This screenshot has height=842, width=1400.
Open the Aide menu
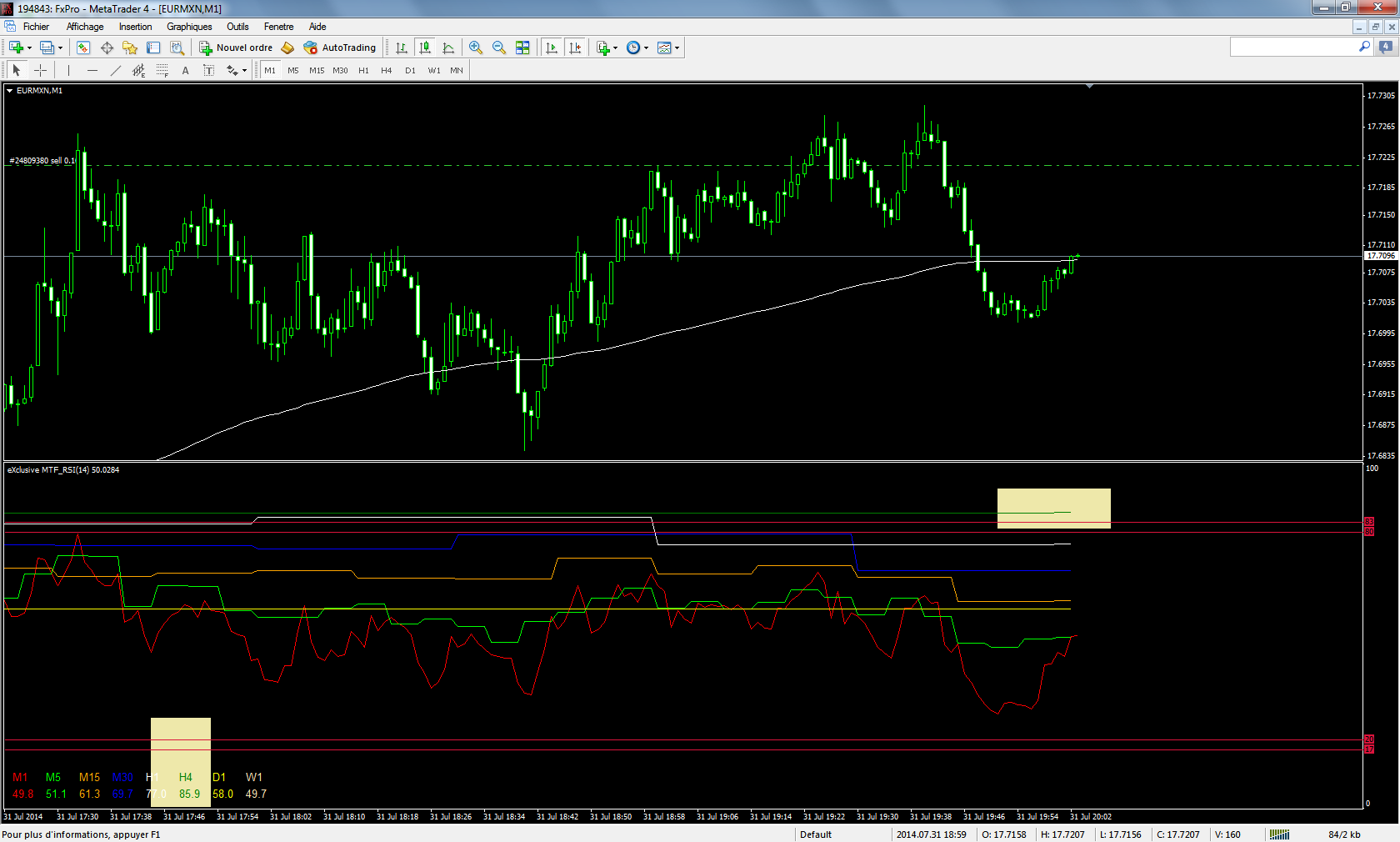click(x=317, y=27)
